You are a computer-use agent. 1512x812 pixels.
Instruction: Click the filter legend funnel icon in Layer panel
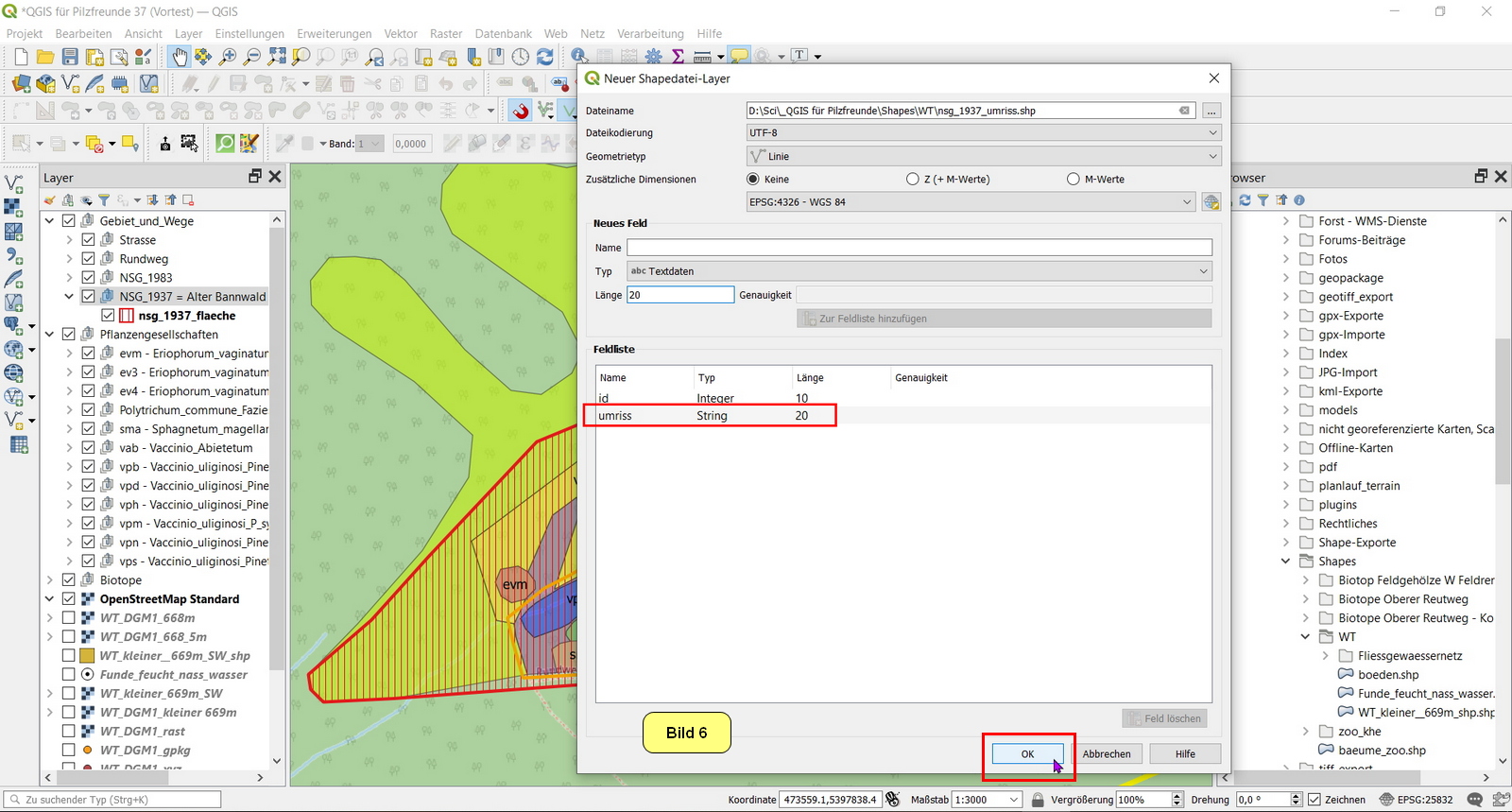[105, 200]
